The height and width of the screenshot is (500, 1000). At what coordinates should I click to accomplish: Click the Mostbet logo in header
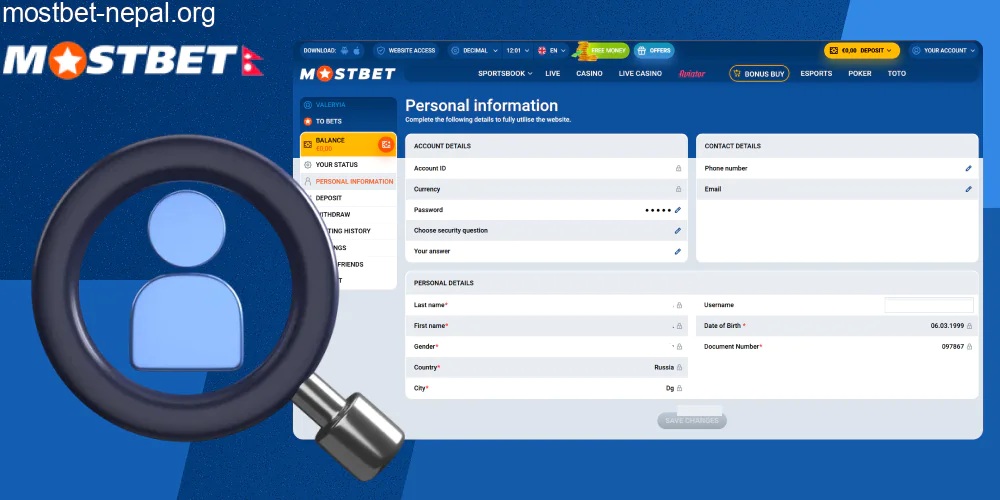tap(348, 74)
